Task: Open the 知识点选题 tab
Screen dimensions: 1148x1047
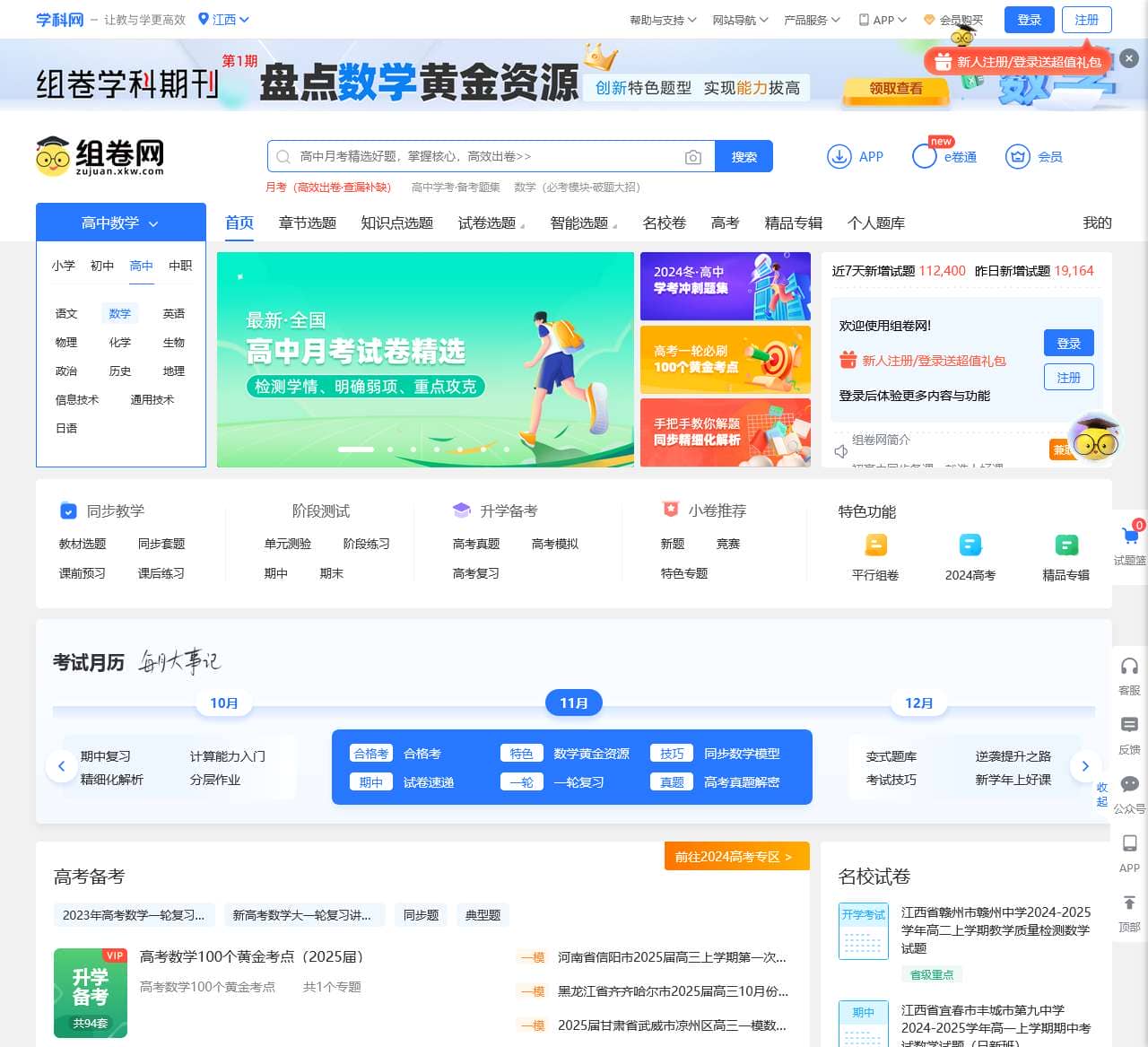Action: tap(397, 222)
